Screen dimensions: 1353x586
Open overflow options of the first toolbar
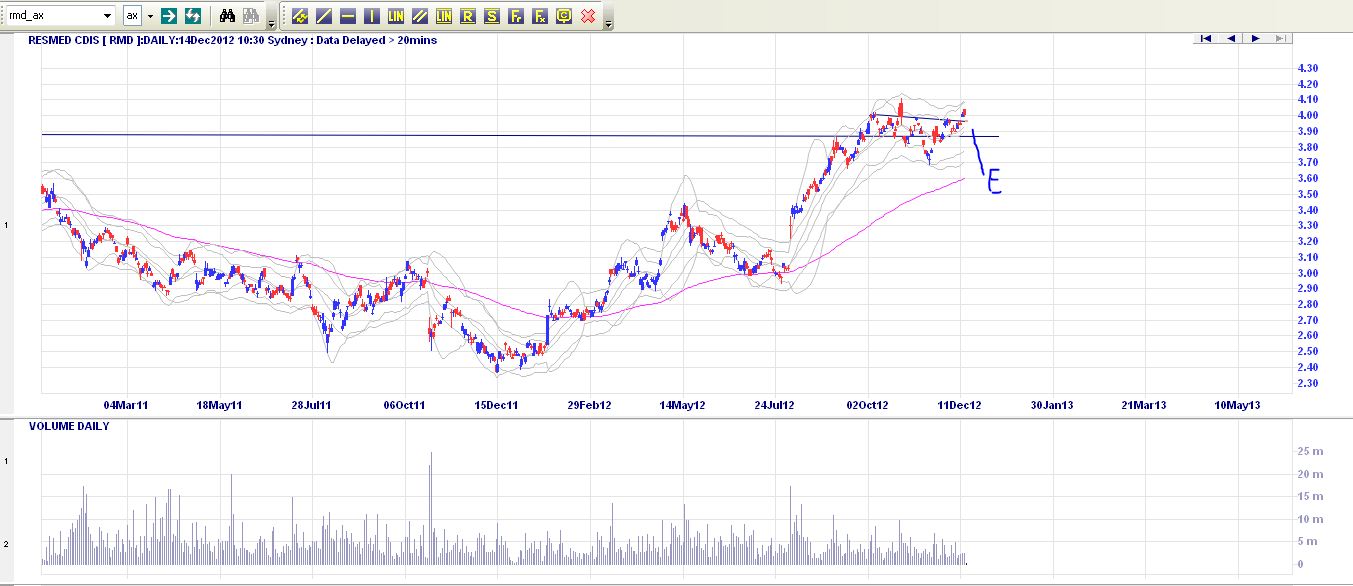pyautogui.click(x=271, y=22)
